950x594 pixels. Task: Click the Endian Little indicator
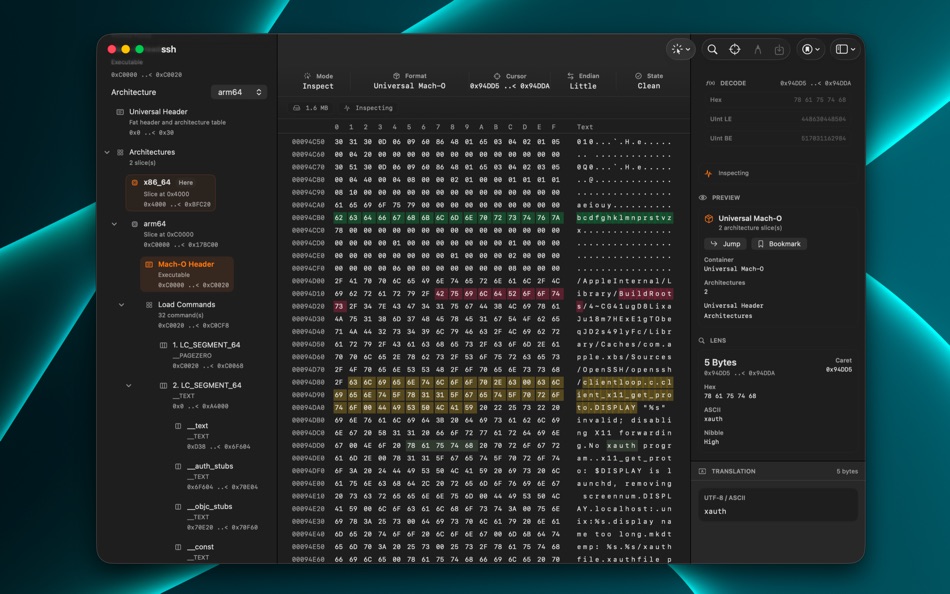point(583,81)
